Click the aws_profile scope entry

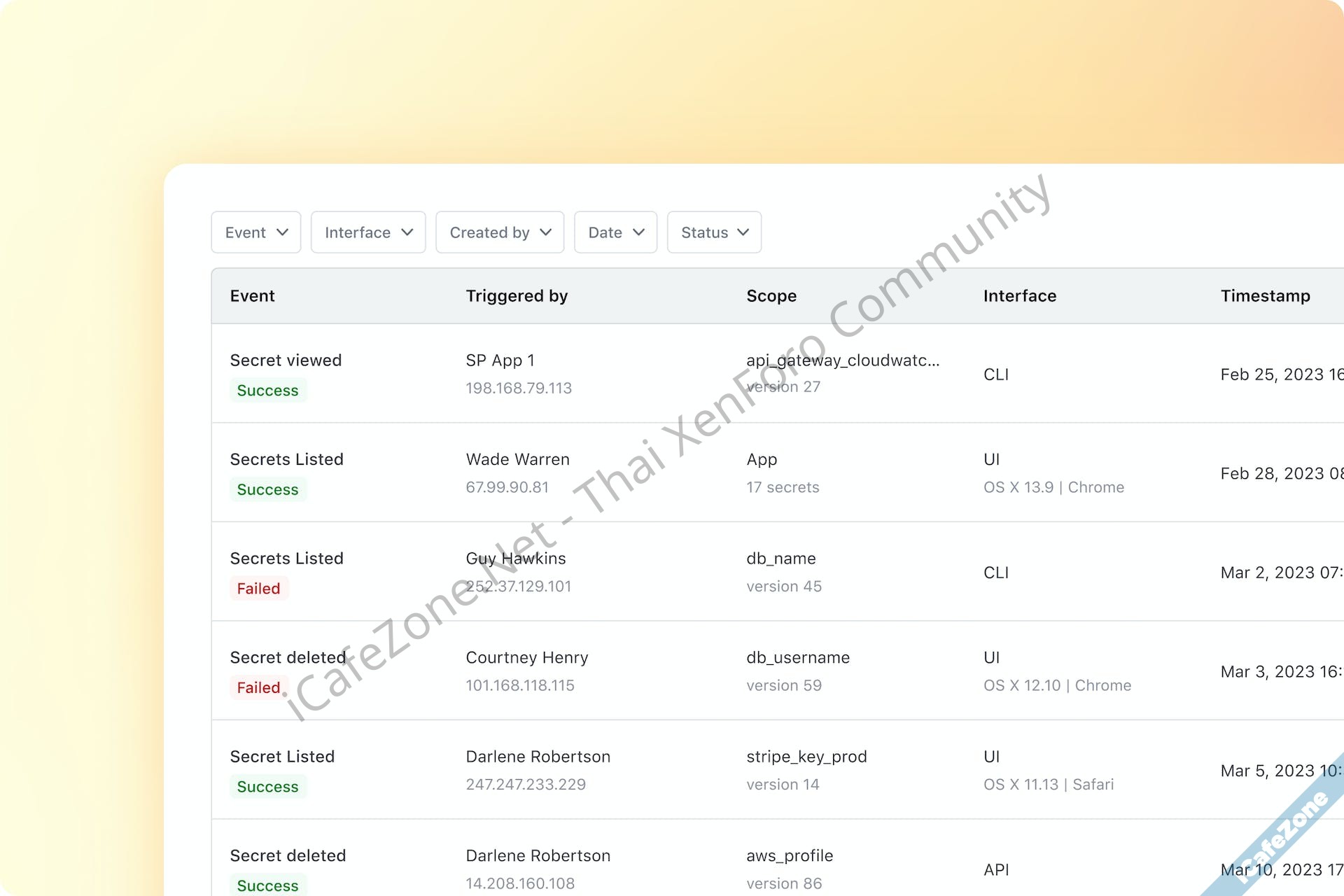coord(790,856)
